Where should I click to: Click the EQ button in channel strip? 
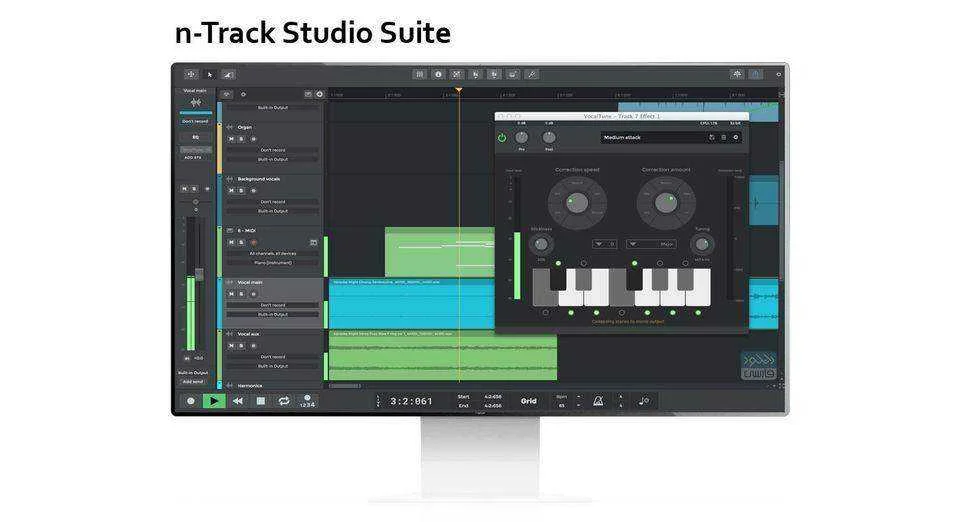click(x=196, y=137)
